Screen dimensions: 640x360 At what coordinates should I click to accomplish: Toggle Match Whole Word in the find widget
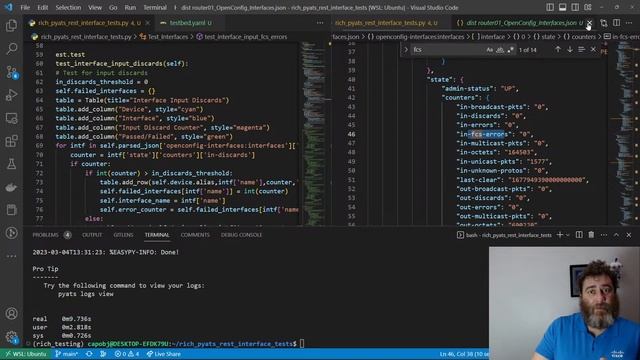500,50
